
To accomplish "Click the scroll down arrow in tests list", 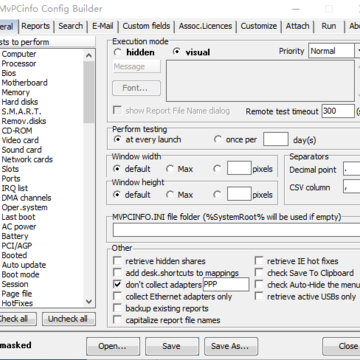I will [x=89, y=302].
